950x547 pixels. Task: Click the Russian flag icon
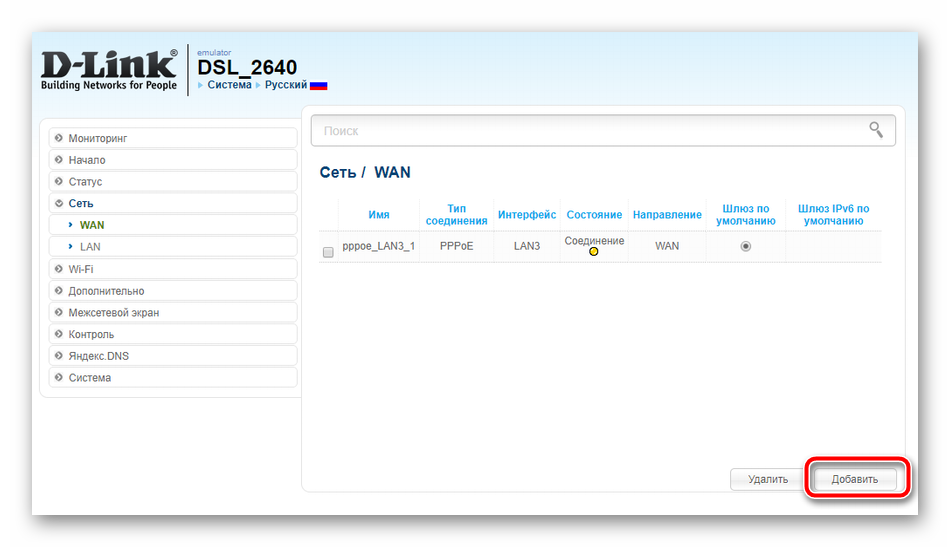pyautogui.click(x=318, y=85)
